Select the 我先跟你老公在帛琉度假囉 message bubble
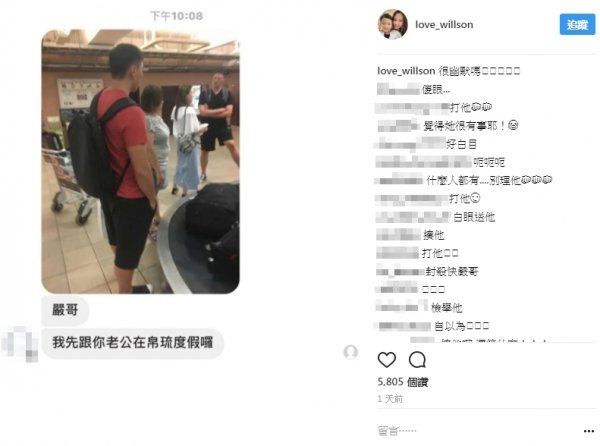600x446 pixels. click(x=132, y=343)
